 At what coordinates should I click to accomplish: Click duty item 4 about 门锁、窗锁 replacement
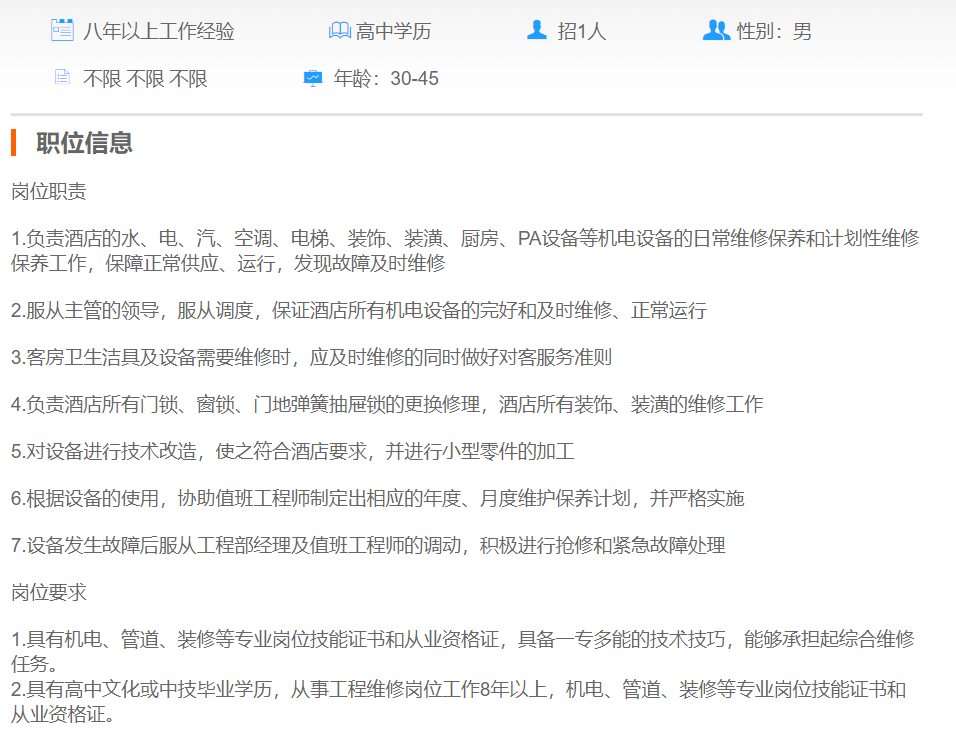(386, 404)
